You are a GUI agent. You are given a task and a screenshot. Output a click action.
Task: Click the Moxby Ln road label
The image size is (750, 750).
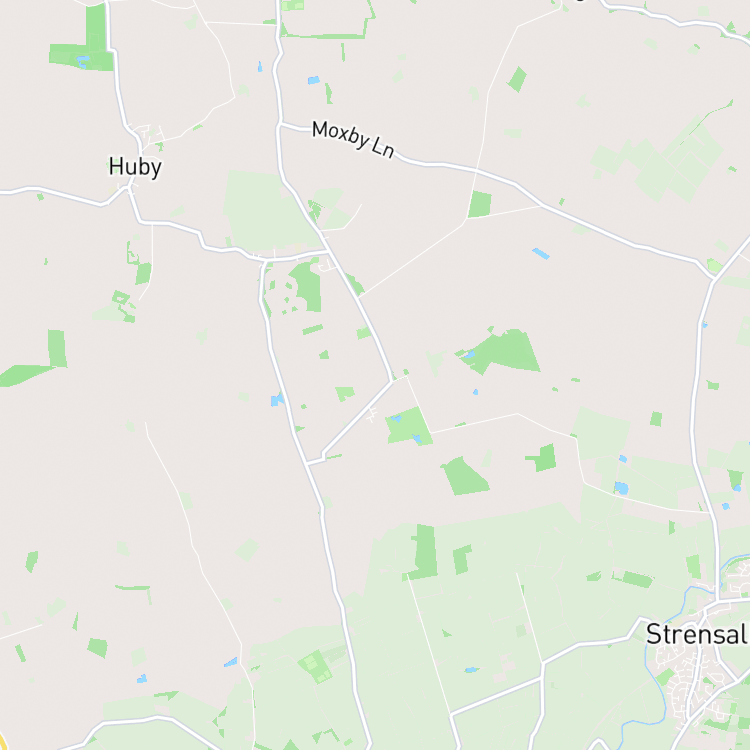(x=353, y=139)
